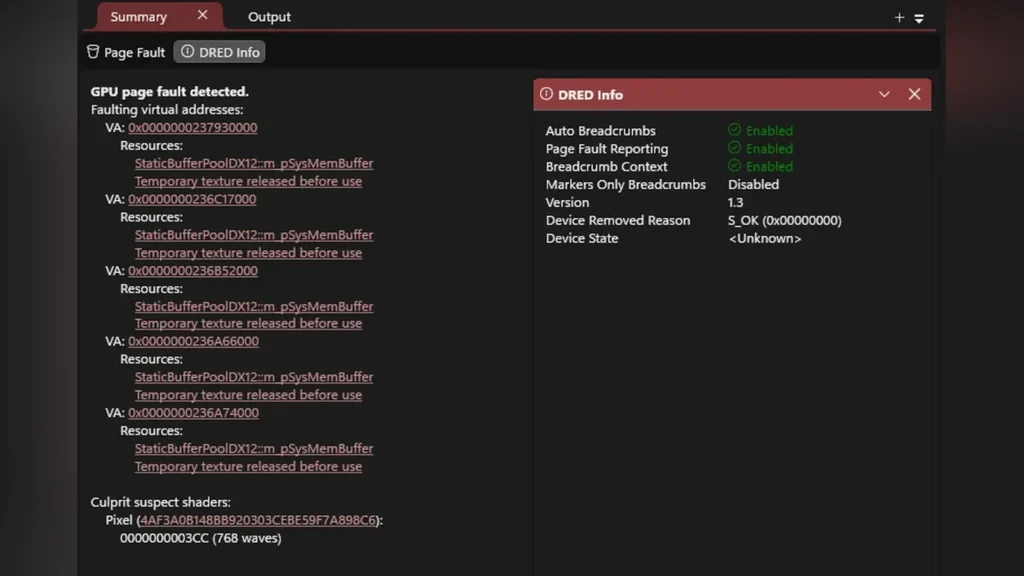Open StaticBufferPoolDX12 resource under VA 0x0000000237930000
Screen dimensions: 1024x576
coord(254,163)
